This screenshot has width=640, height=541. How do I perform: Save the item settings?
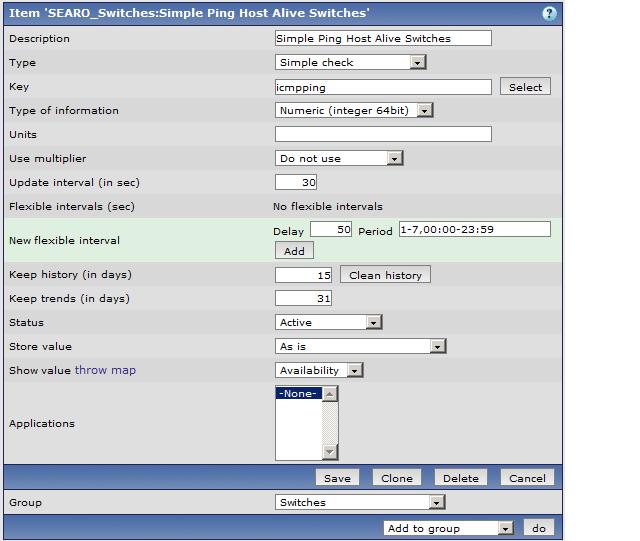(x=338, y=478)
